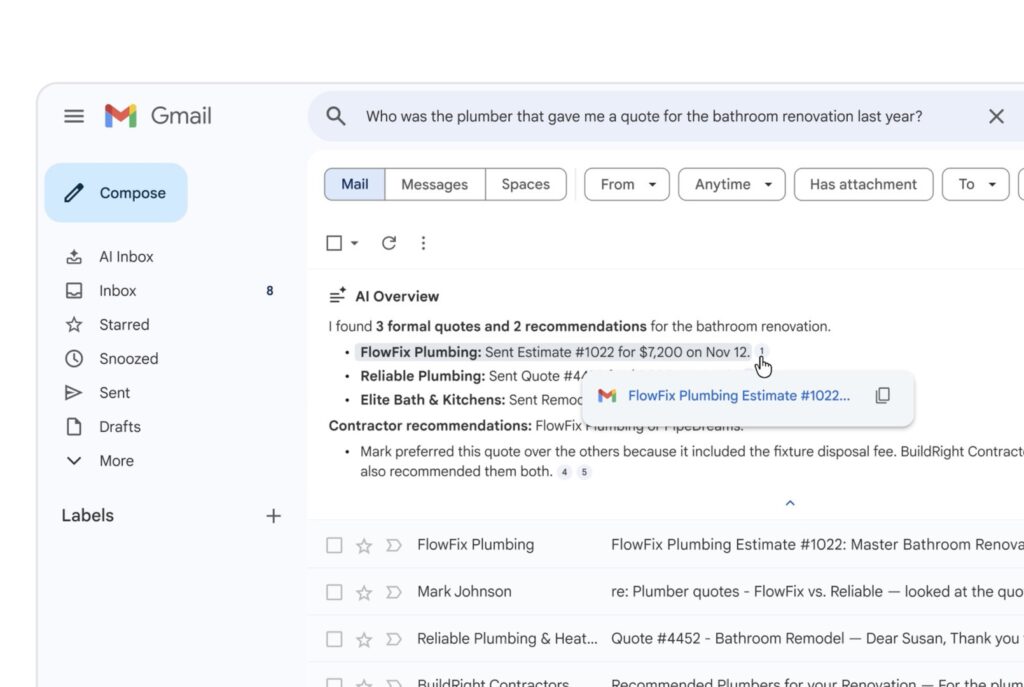This screenshot has width=1024, height=687.
Task: Collapse the AI Overview with the chevron
Action: pos(790,503)
